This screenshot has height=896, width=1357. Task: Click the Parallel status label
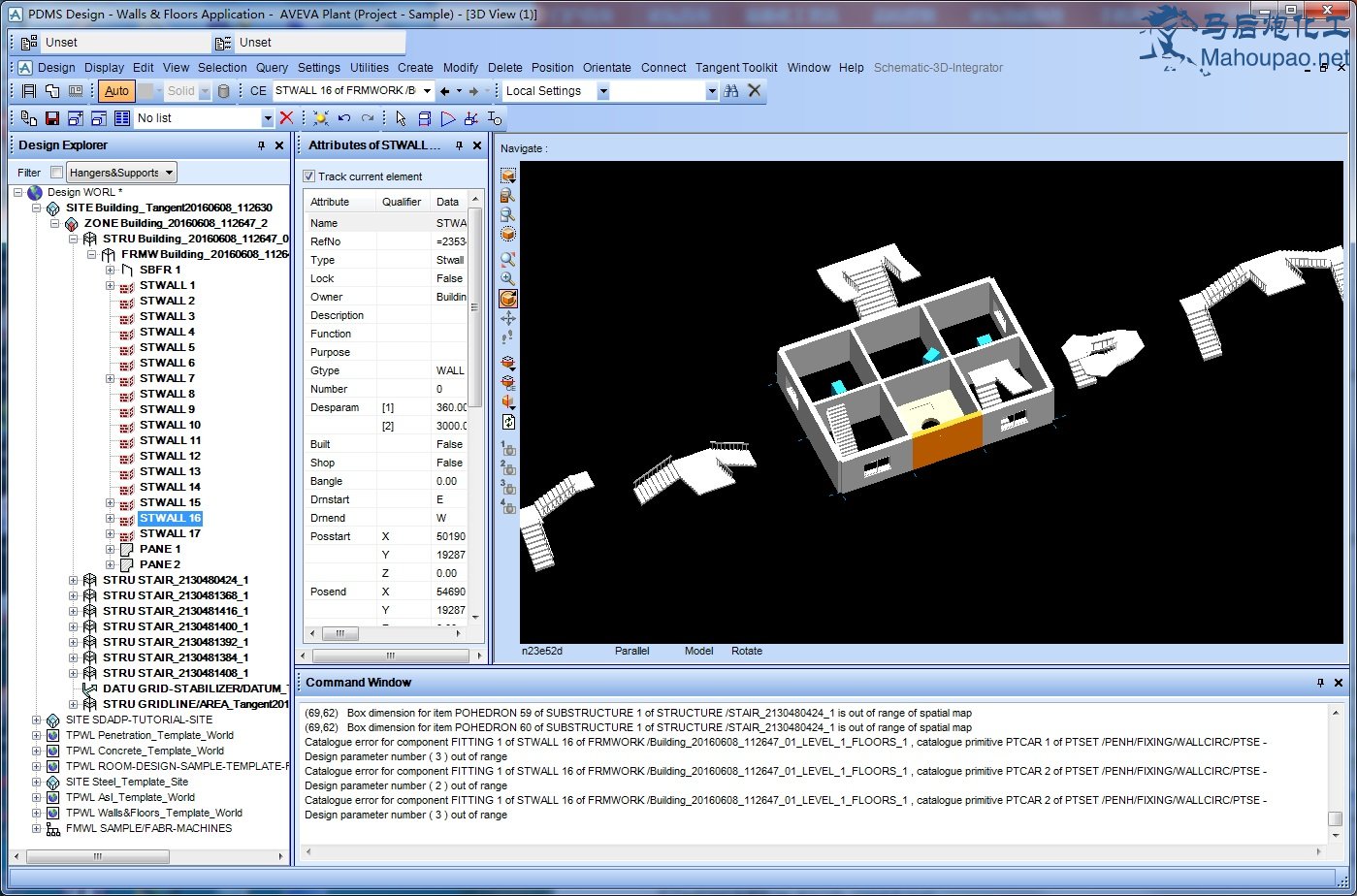[632, 651]
